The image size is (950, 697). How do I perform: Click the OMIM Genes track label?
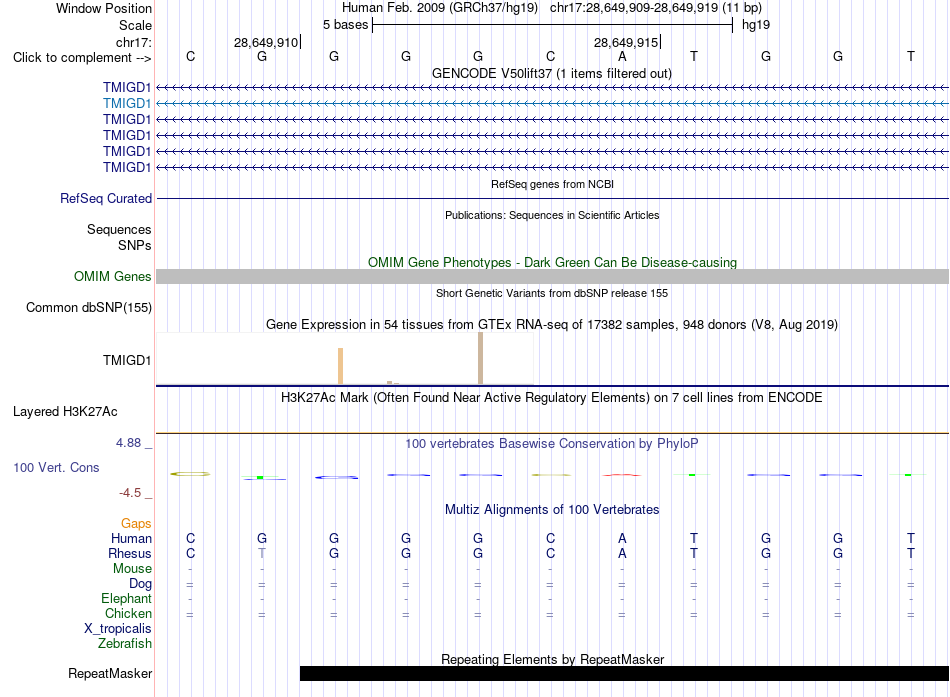point(113,276)
